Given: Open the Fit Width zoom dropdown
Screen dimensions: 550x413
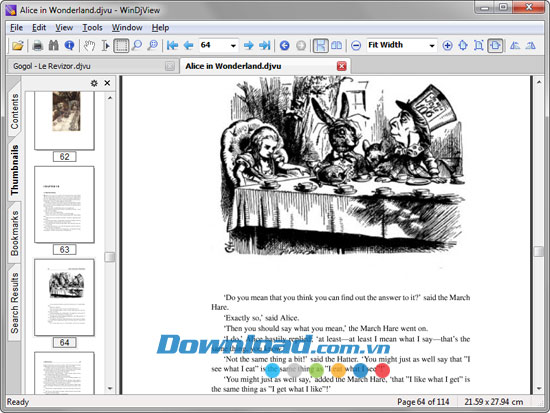Looking at the screenshot, I should [432, 46].
